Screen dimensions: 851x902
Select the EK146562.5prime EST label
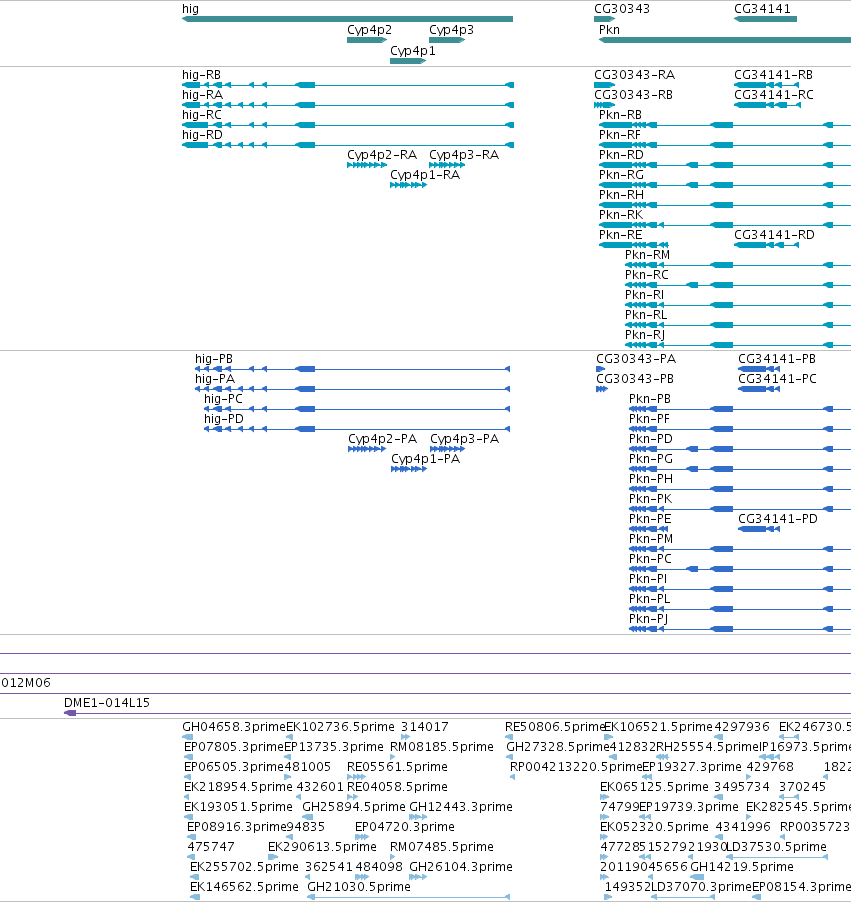[x=245, y=887]
